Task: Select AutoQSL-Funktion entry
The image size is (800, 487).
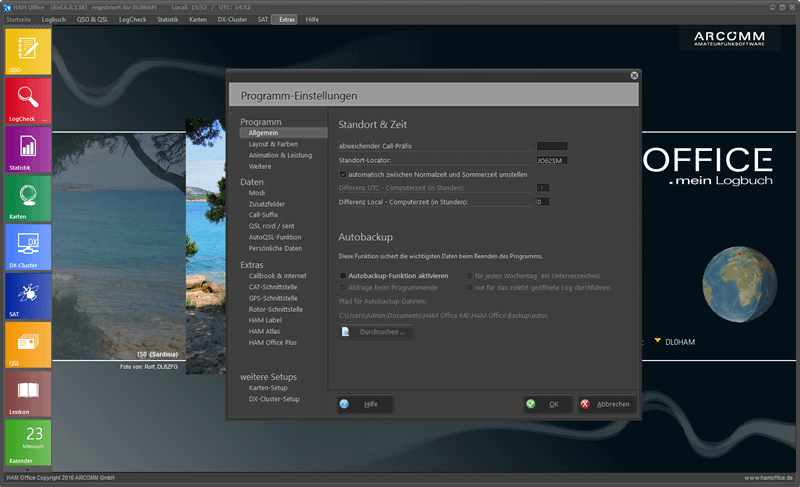Action: (x=275, y=237)
